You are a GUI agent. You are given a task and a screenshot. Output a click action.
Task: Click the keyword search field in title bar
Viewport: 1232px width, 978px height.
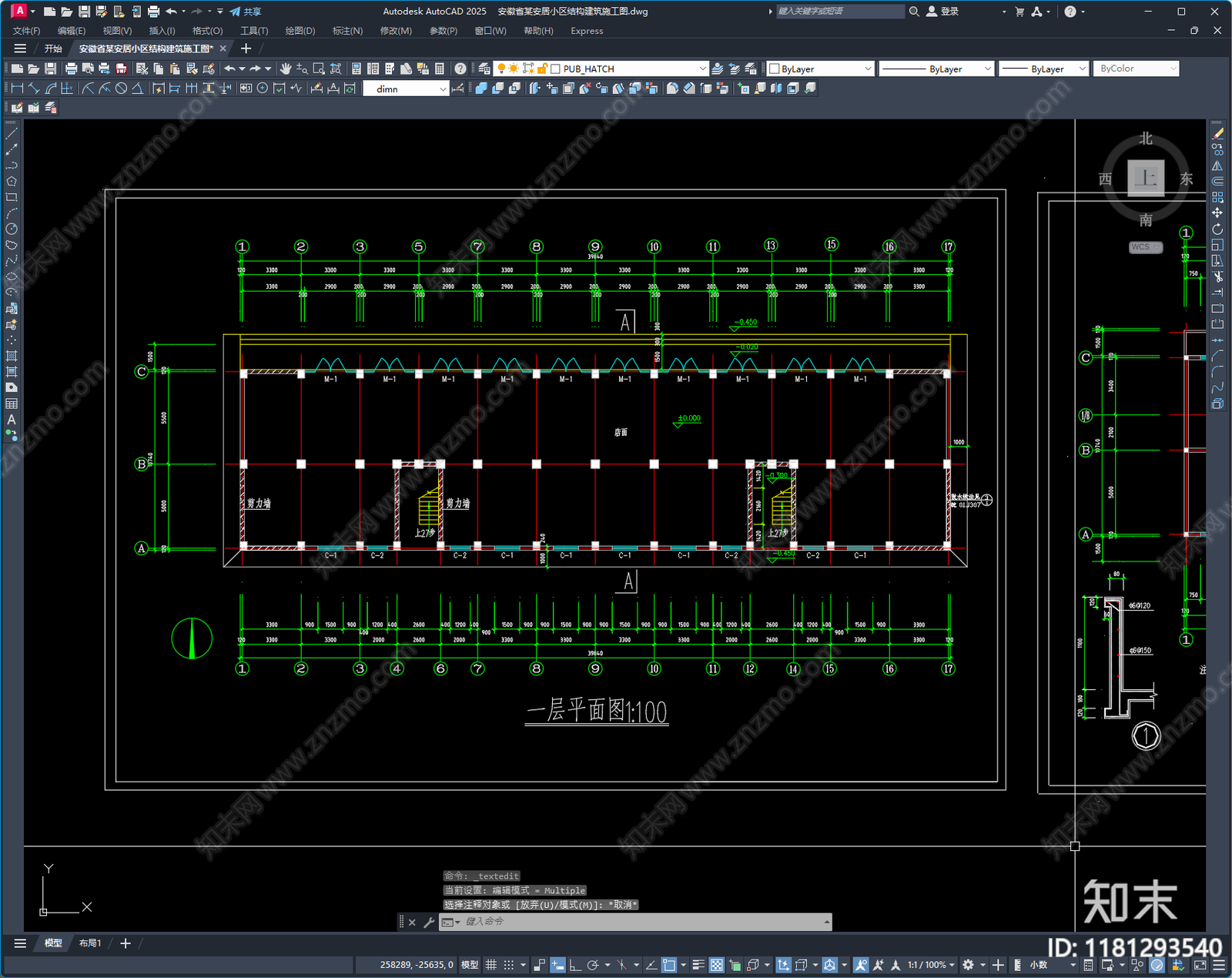[x=839, y=12]
